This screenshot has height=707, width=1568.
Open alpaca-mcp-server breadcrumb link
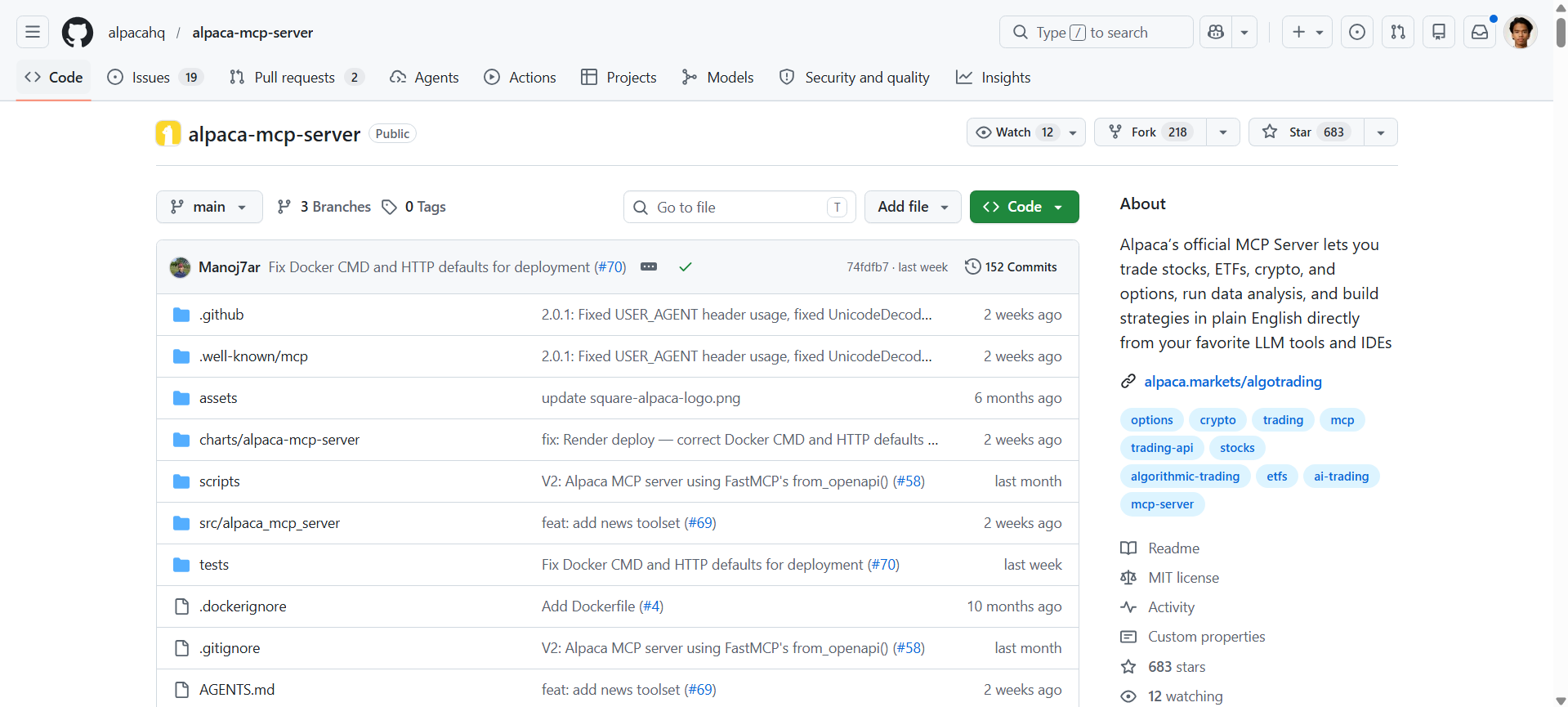(x=252, y=33)
